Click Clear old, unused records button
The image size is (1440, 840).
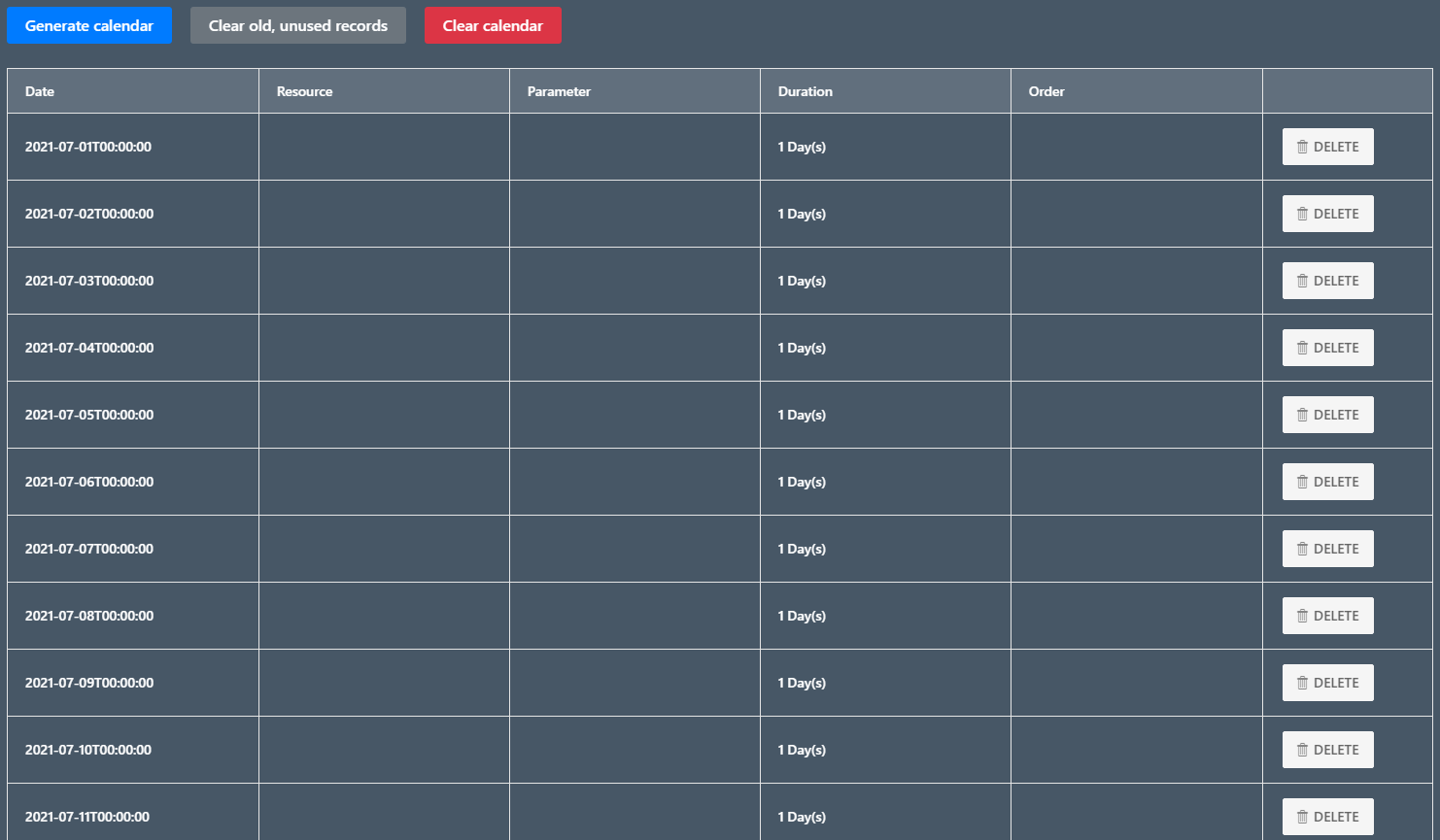(x=298, y=25)
